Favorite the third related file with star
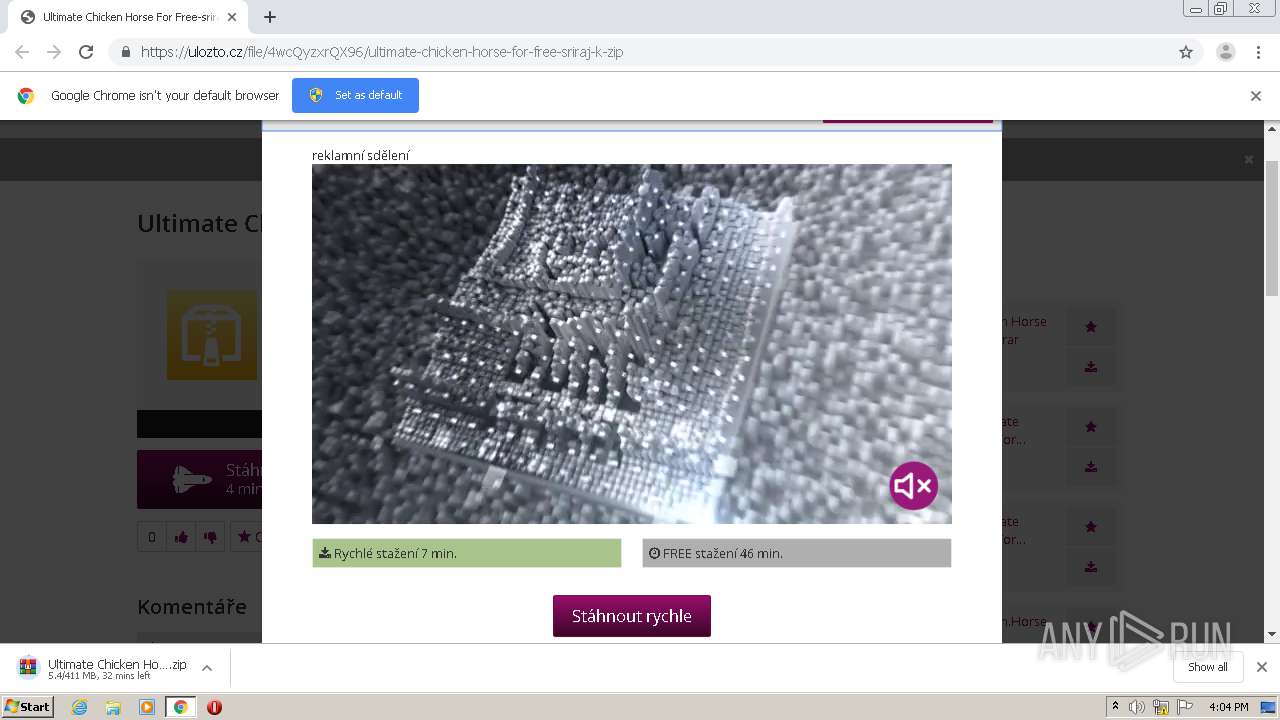 (x=1091, y=526)
